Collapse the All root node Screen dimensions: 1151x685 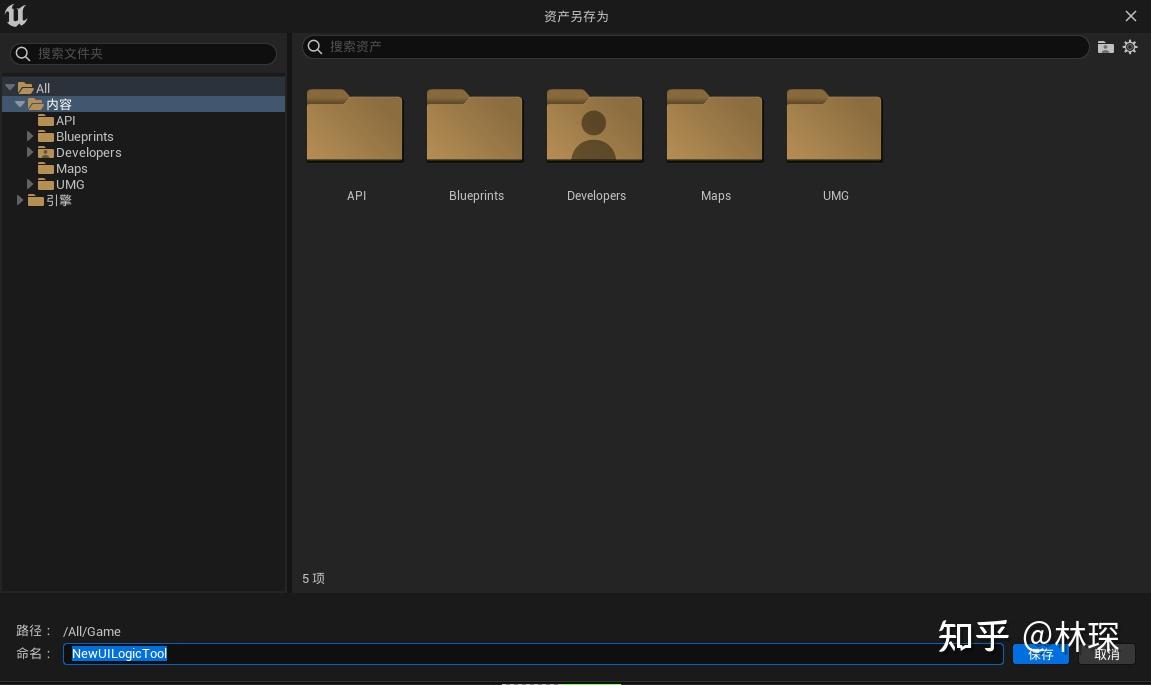10,88
